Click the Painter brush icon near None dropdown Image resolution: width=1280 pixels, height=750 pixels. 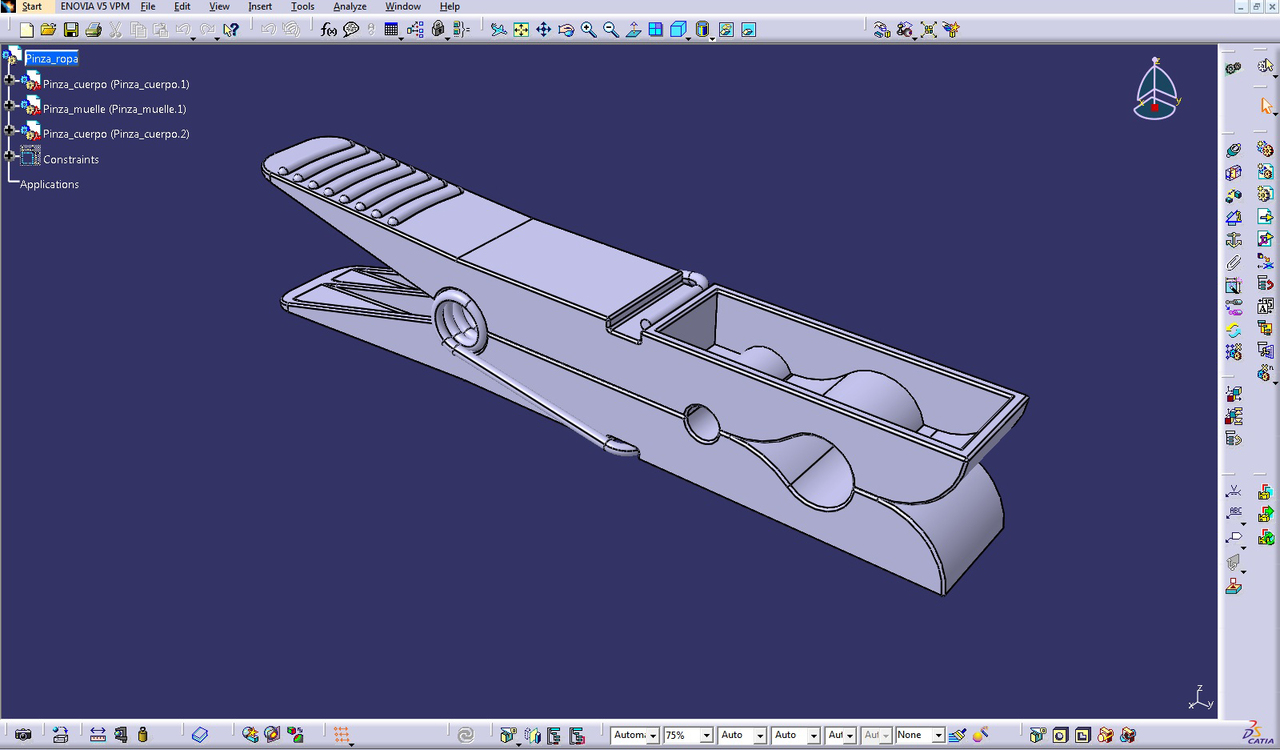pyautogui.click(x=957, y=735)
